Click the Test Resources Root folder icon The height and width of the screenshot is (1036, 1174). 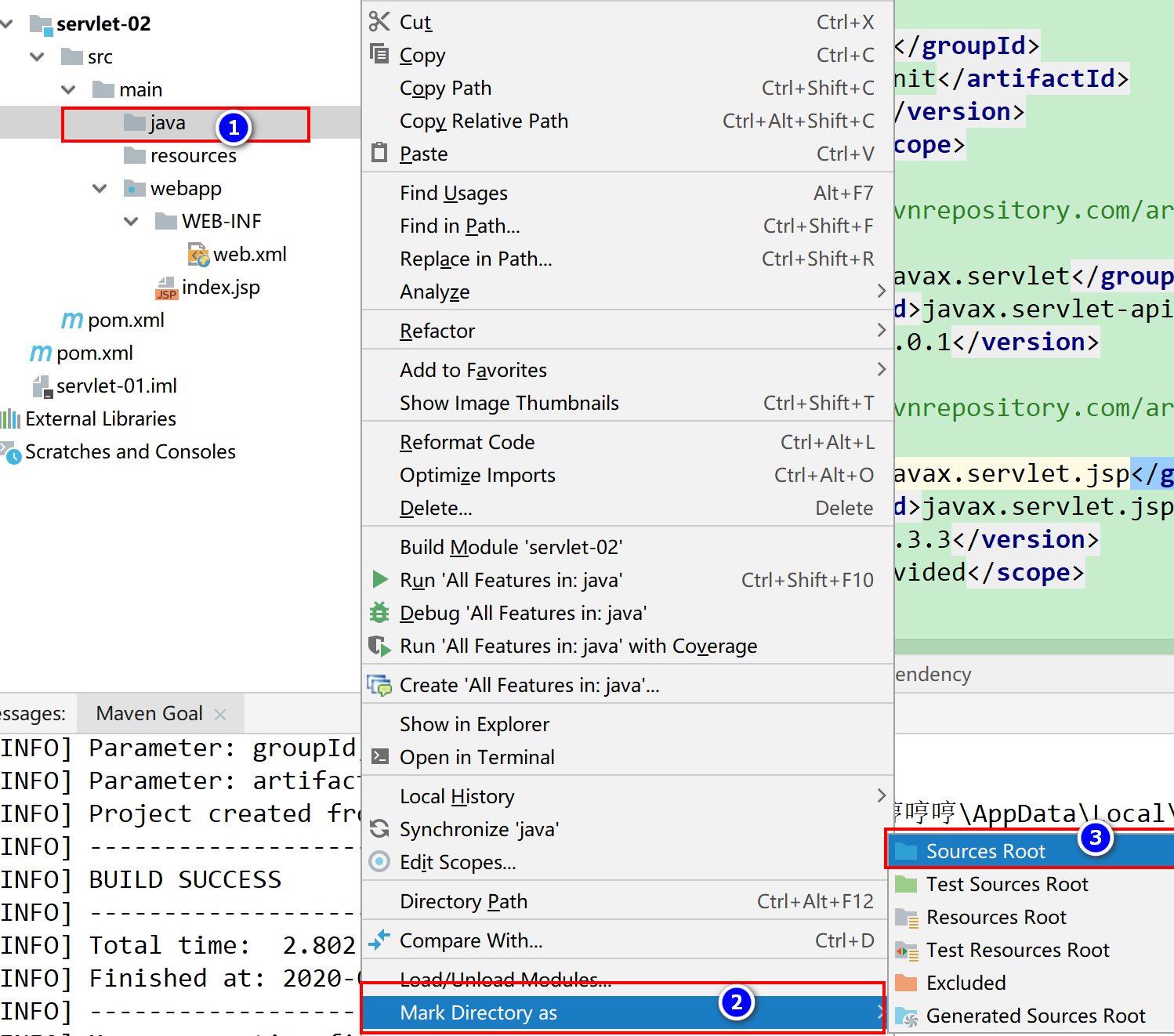(x=907, y=951)
